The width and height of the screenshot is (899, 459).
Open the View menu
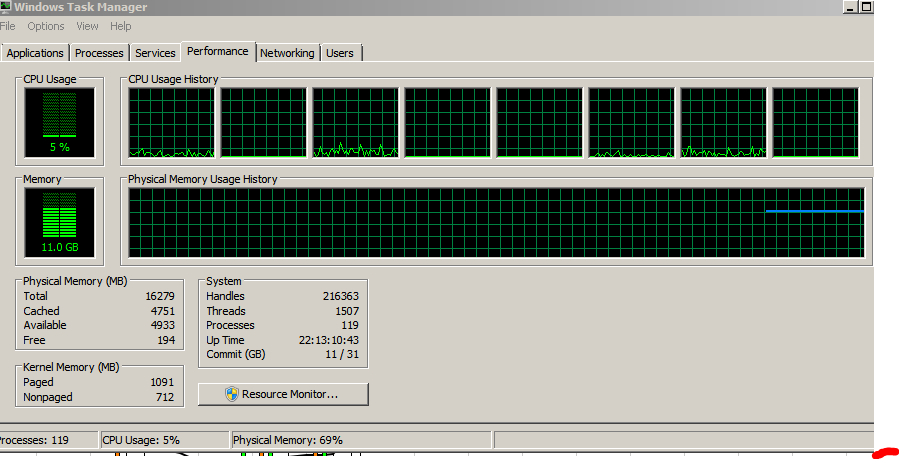87,26
